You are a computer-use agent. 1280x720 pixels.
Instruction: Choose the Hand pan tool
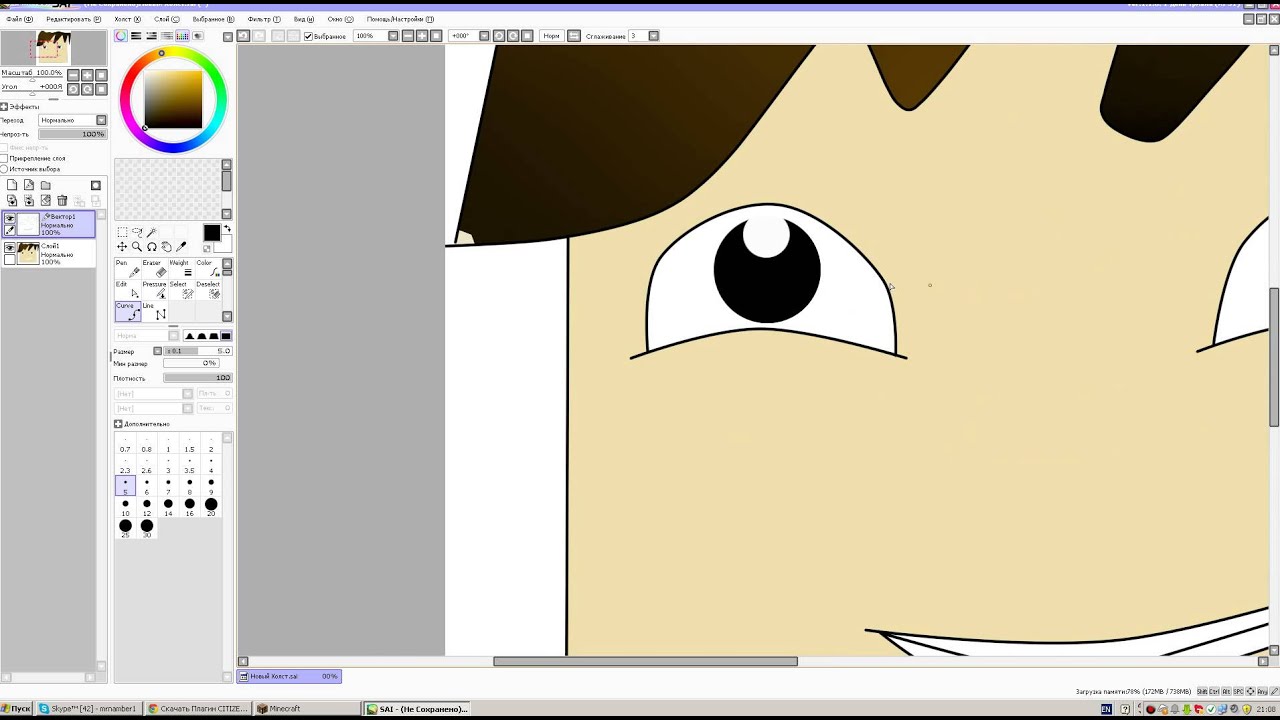[x=166, y=247]
